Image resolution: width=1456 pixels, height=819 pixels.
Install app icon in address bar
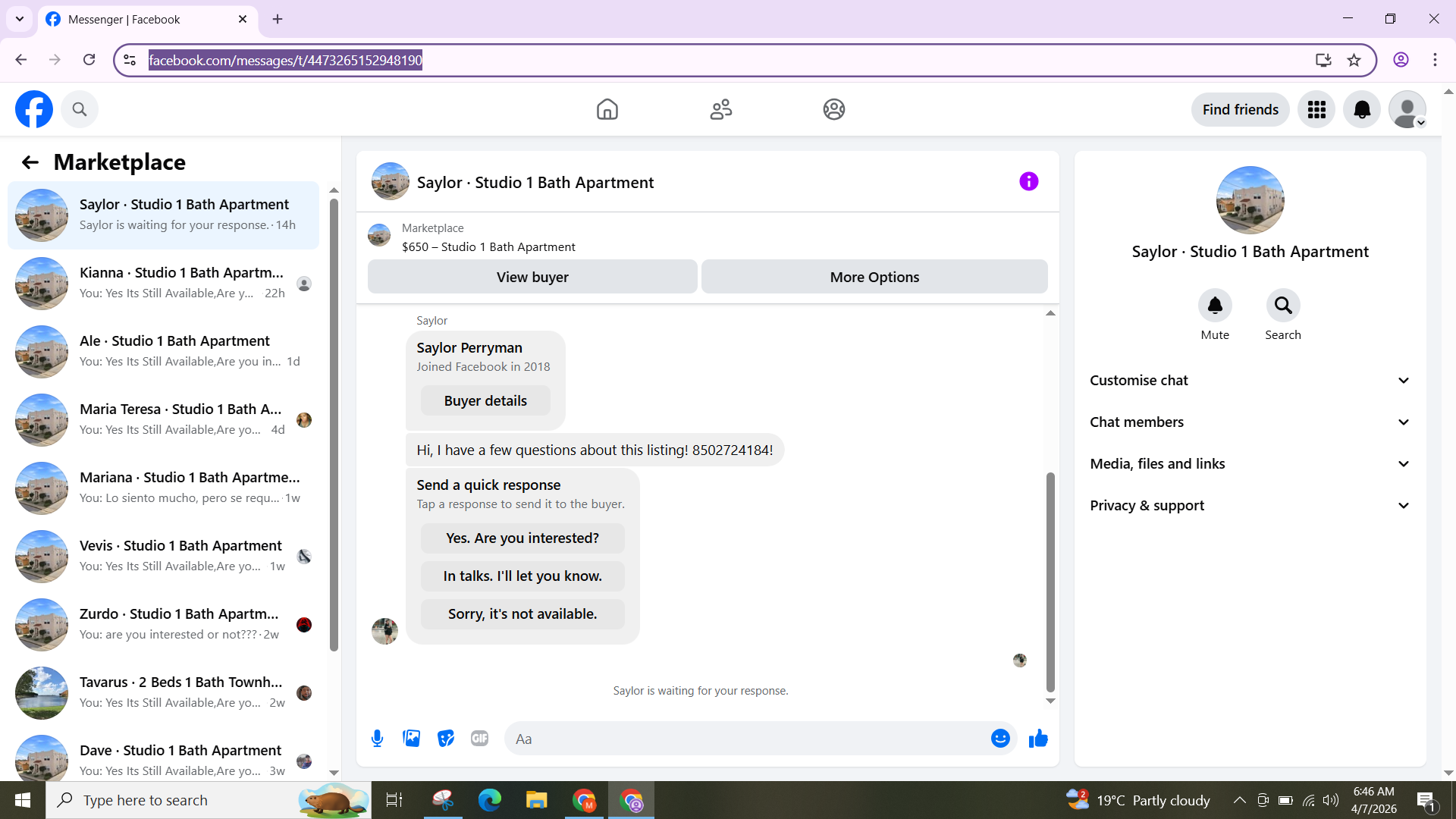[1323, 60]
